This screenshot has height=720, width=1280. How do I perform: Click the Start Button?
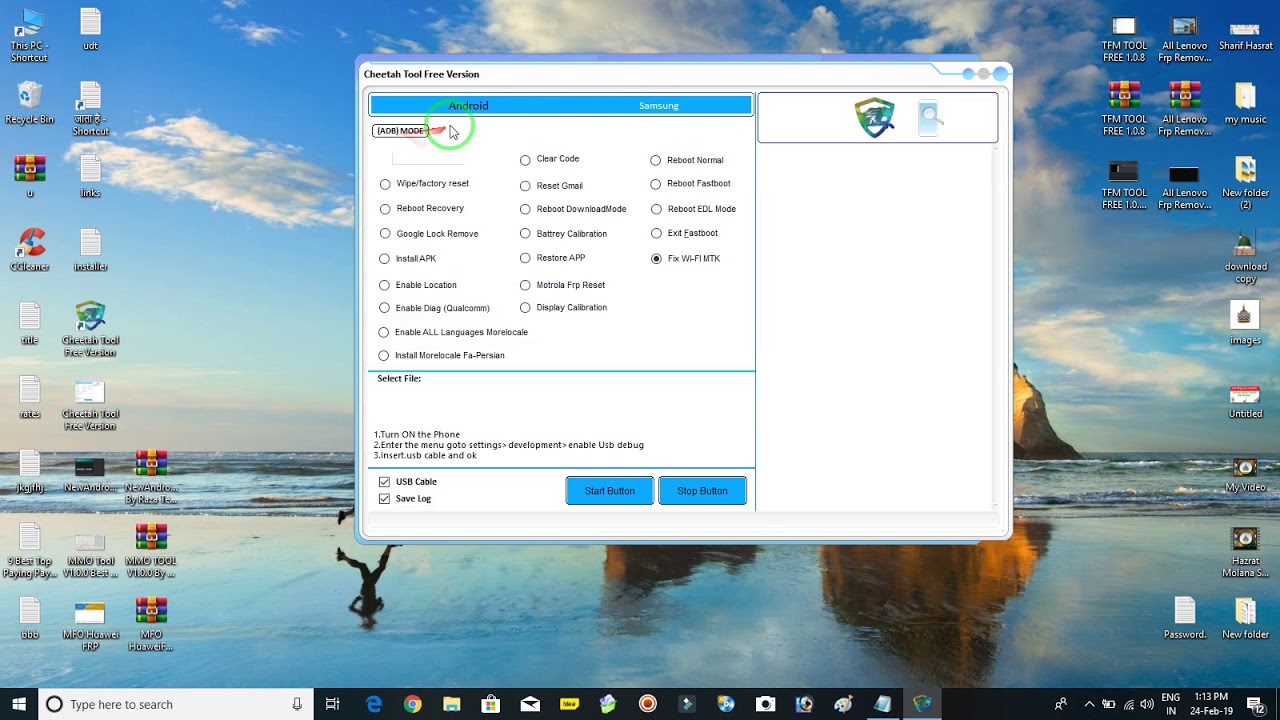tap(609, 491)
